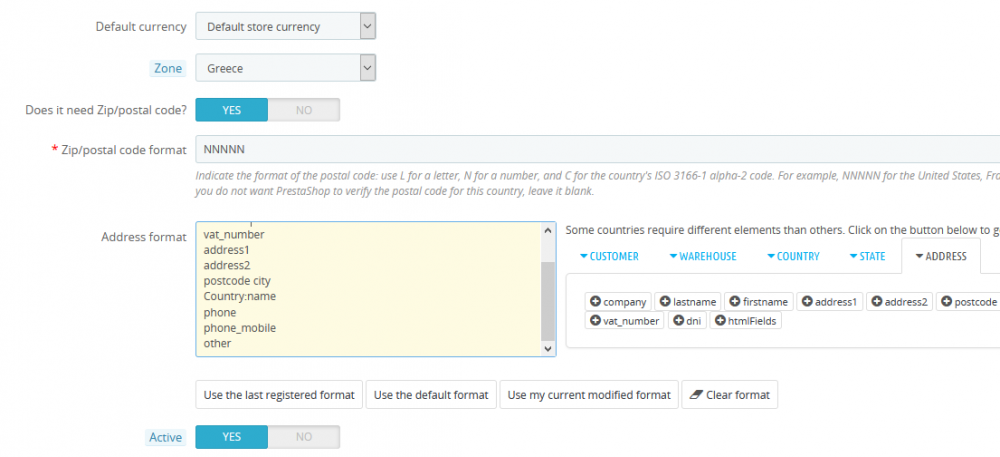The height and width of the screenshot is (457, 1000).
Task: Set zip/postal code requirement to NO
Action: pos(304,109)
